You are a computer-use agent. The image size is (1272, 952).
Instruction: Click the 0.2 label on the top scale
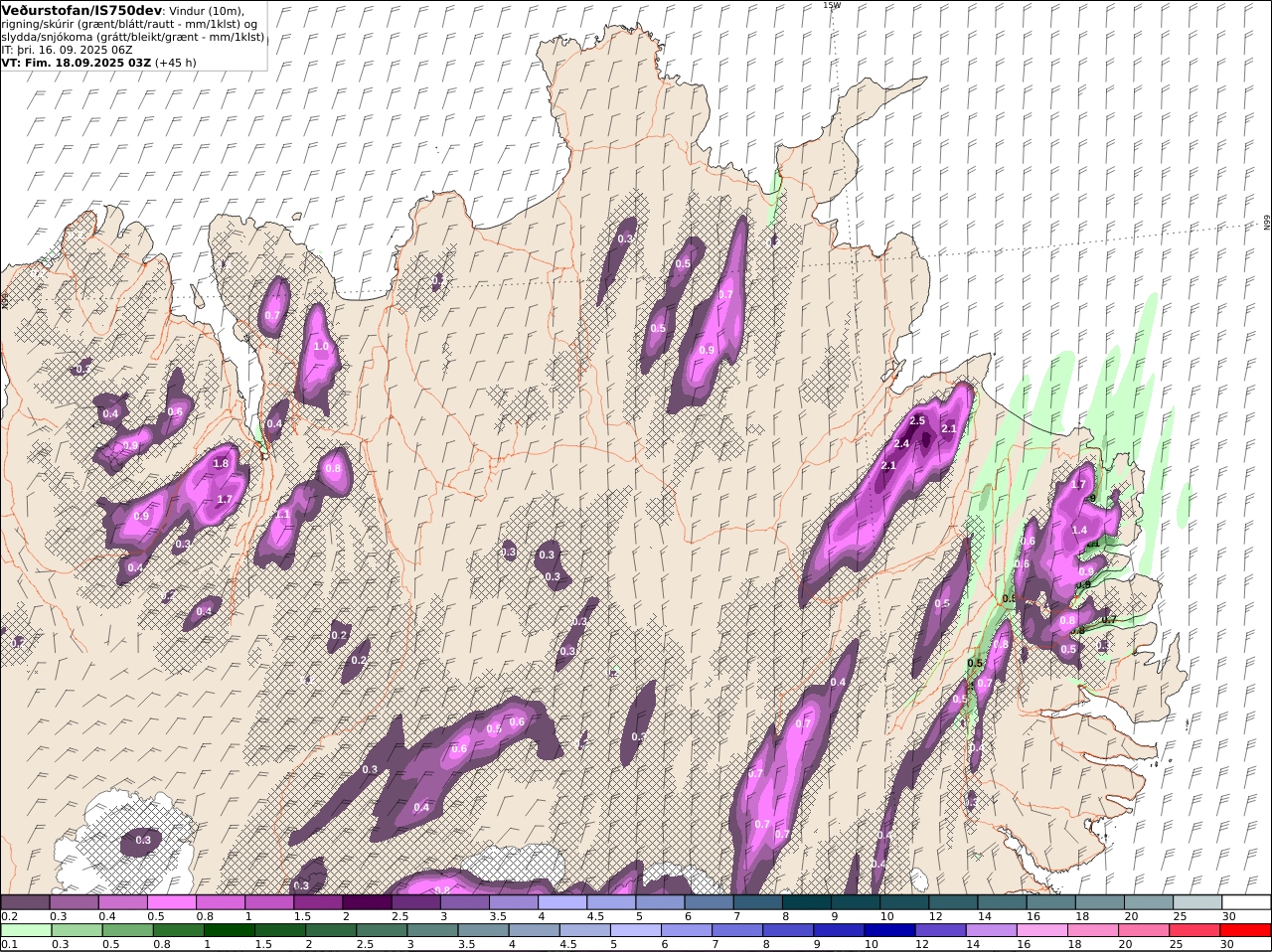click(x=10, y=916)
